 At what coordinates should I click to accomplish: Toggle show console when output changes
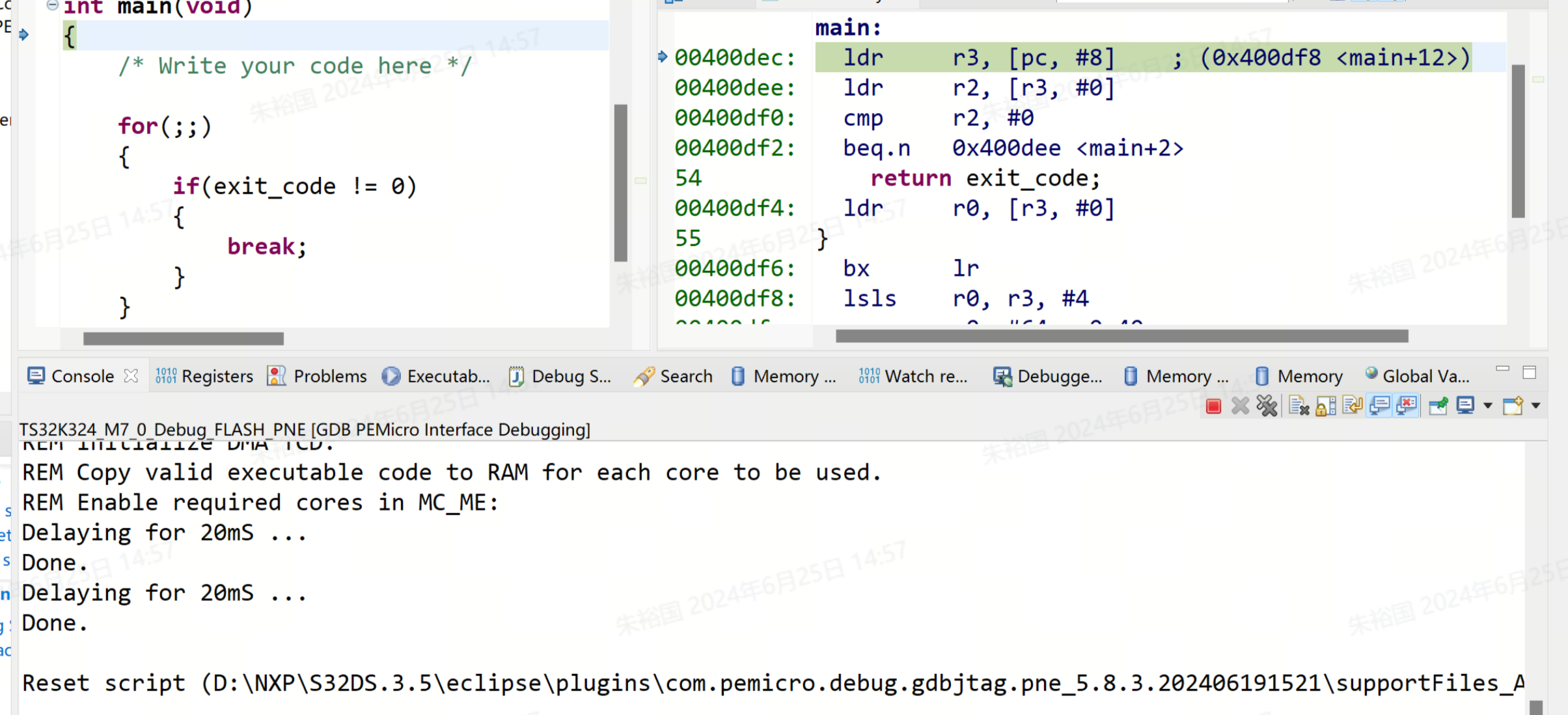coord(1379,406)
